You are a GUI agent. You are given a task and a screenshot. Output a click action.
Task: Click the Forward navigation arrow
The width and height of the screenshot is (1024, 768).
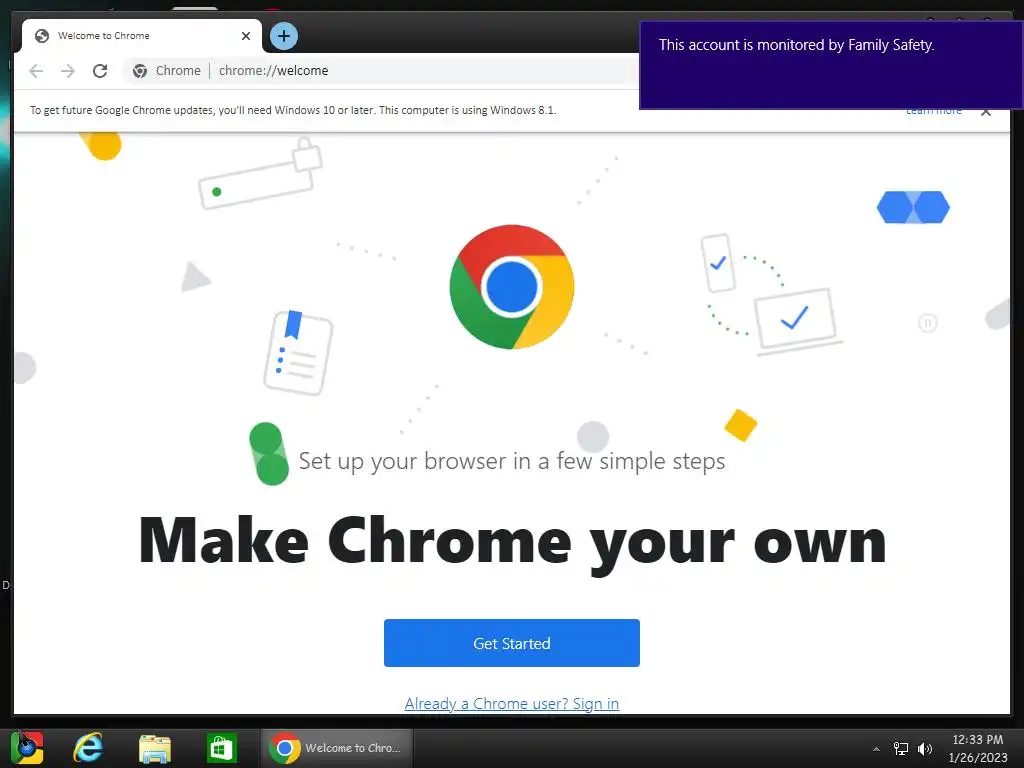(68, 71)
